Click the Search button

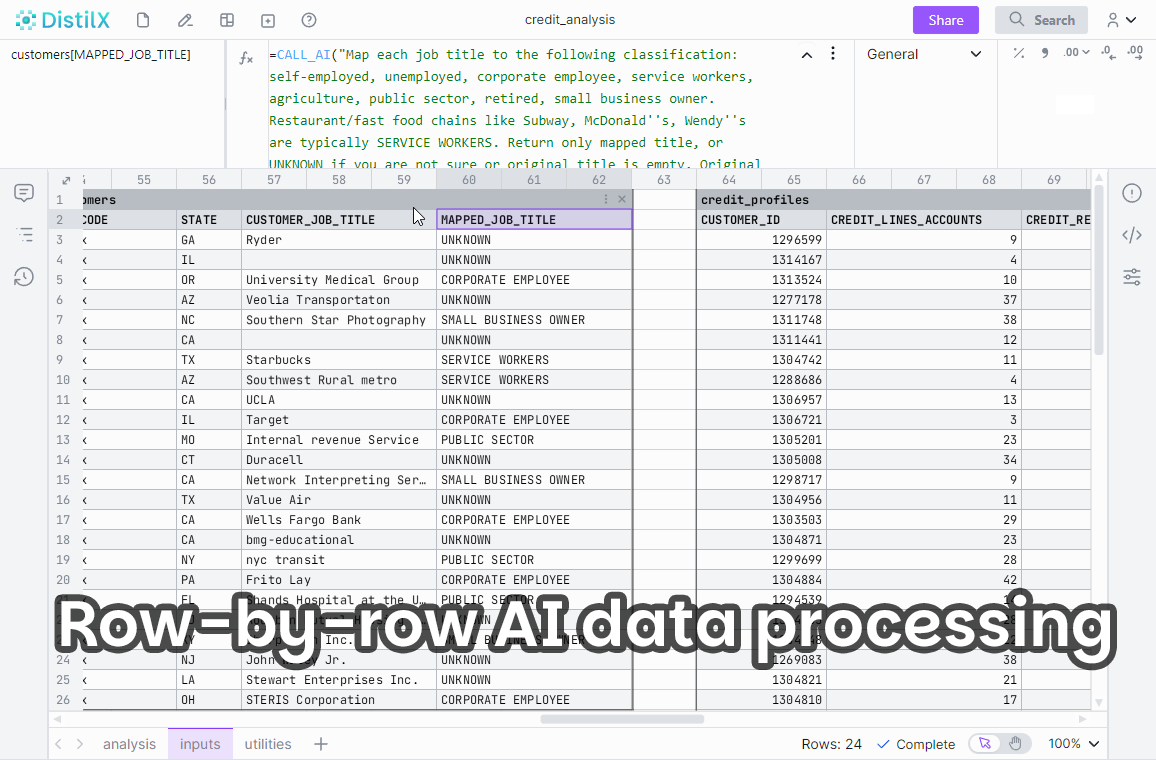pyautogui.click(x=1041, y=20)
